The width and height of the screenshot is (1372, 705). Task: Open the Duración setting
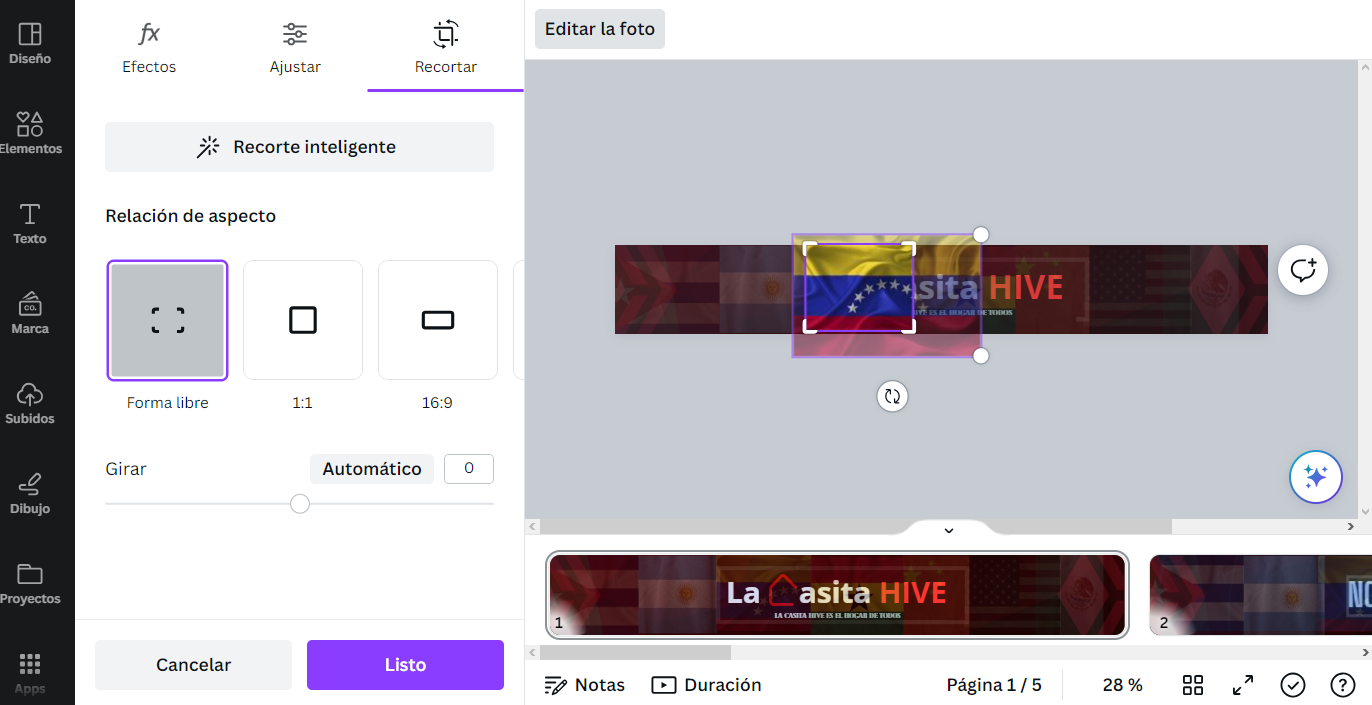[707, 685]
